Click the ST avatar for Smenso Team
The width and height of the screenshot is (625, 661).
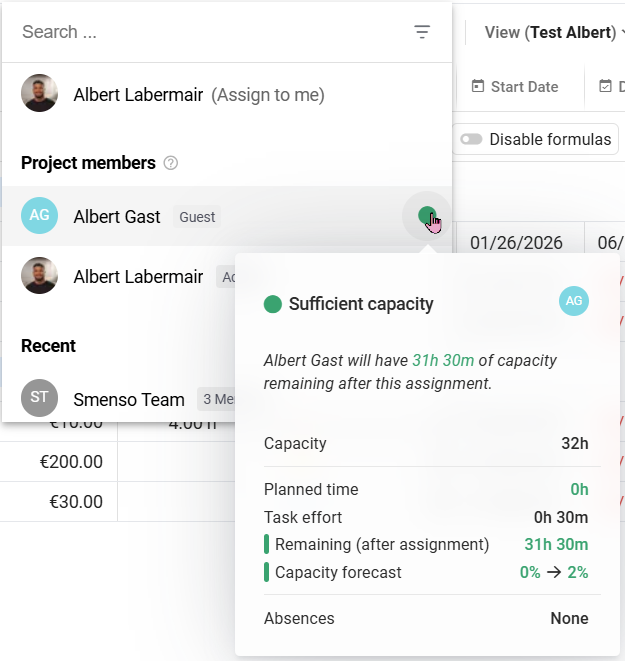[40, 399]
